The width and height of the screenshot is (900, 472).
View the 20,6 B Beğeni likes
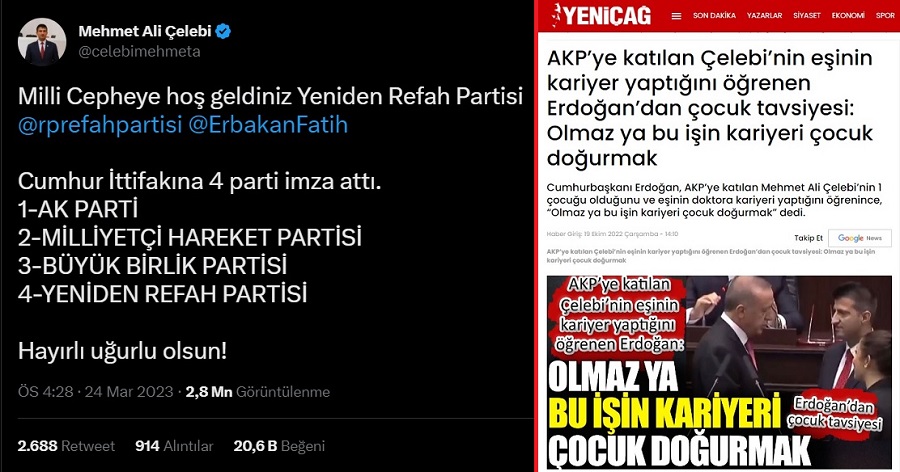point(279,446)
